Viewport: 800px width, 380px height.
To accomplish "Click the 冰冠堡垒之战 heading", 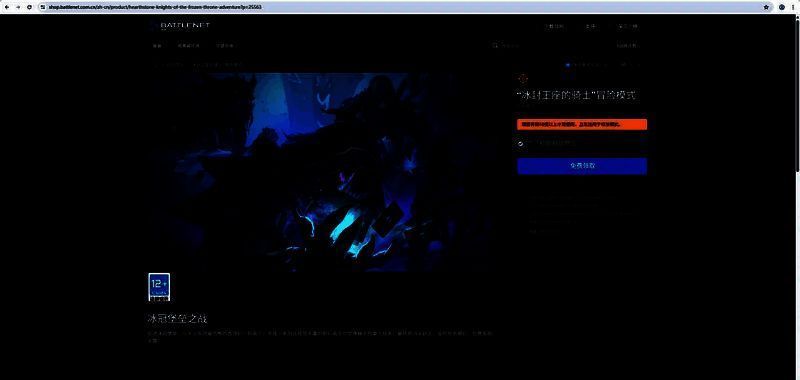I will 177,319.
